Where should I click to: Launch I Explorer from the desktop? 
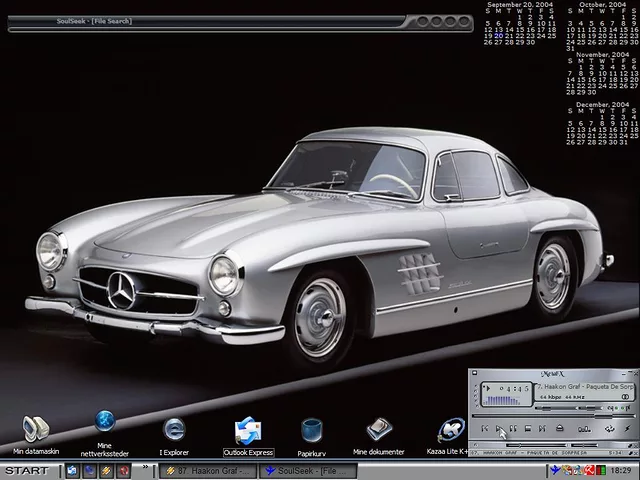click(174, 436)
